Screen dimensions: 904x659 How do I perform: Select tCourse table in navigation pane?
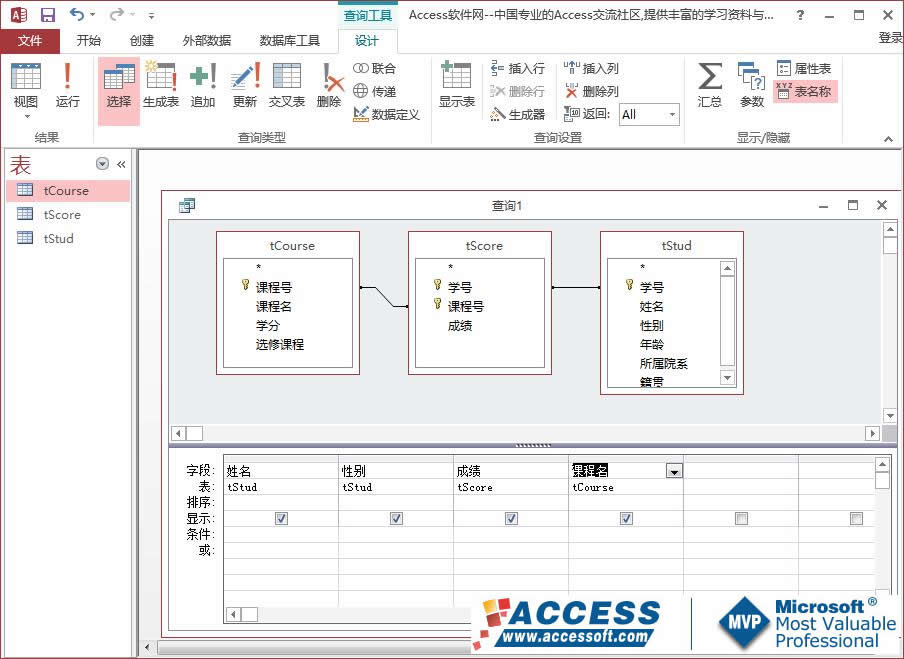point(68,191)
